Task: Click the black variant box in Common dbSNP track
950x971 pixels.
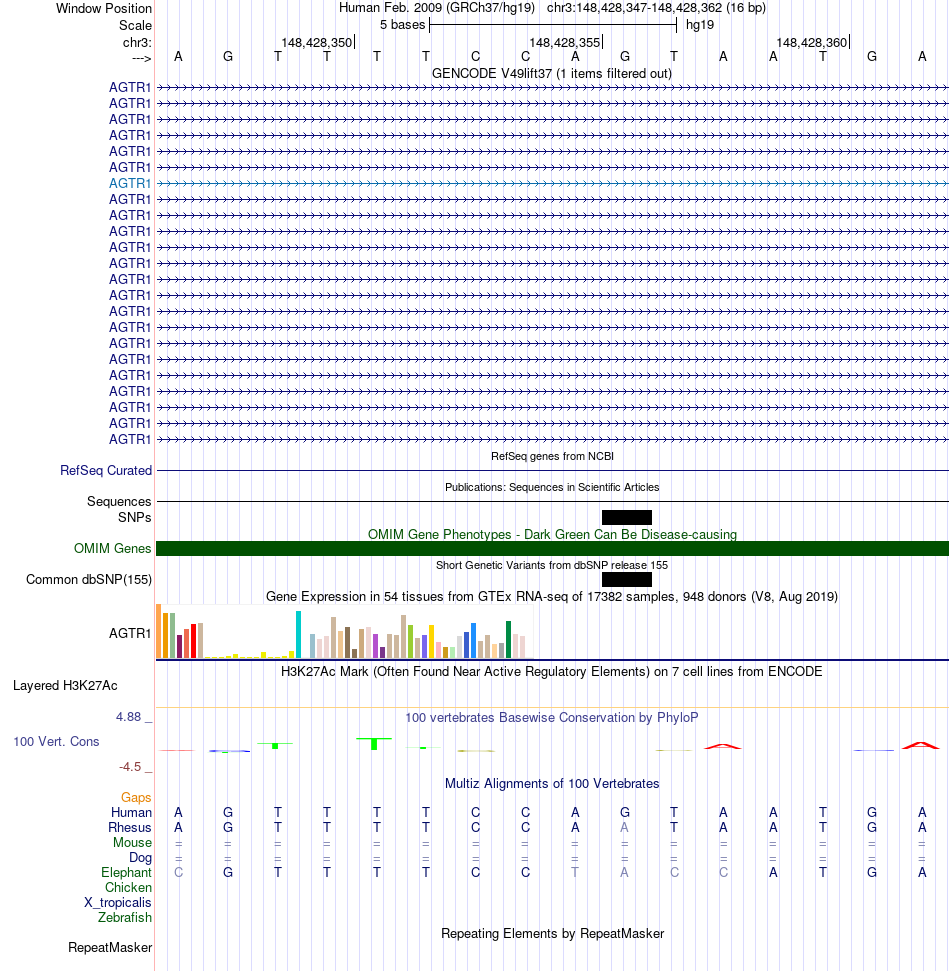Action: point(627,580)
